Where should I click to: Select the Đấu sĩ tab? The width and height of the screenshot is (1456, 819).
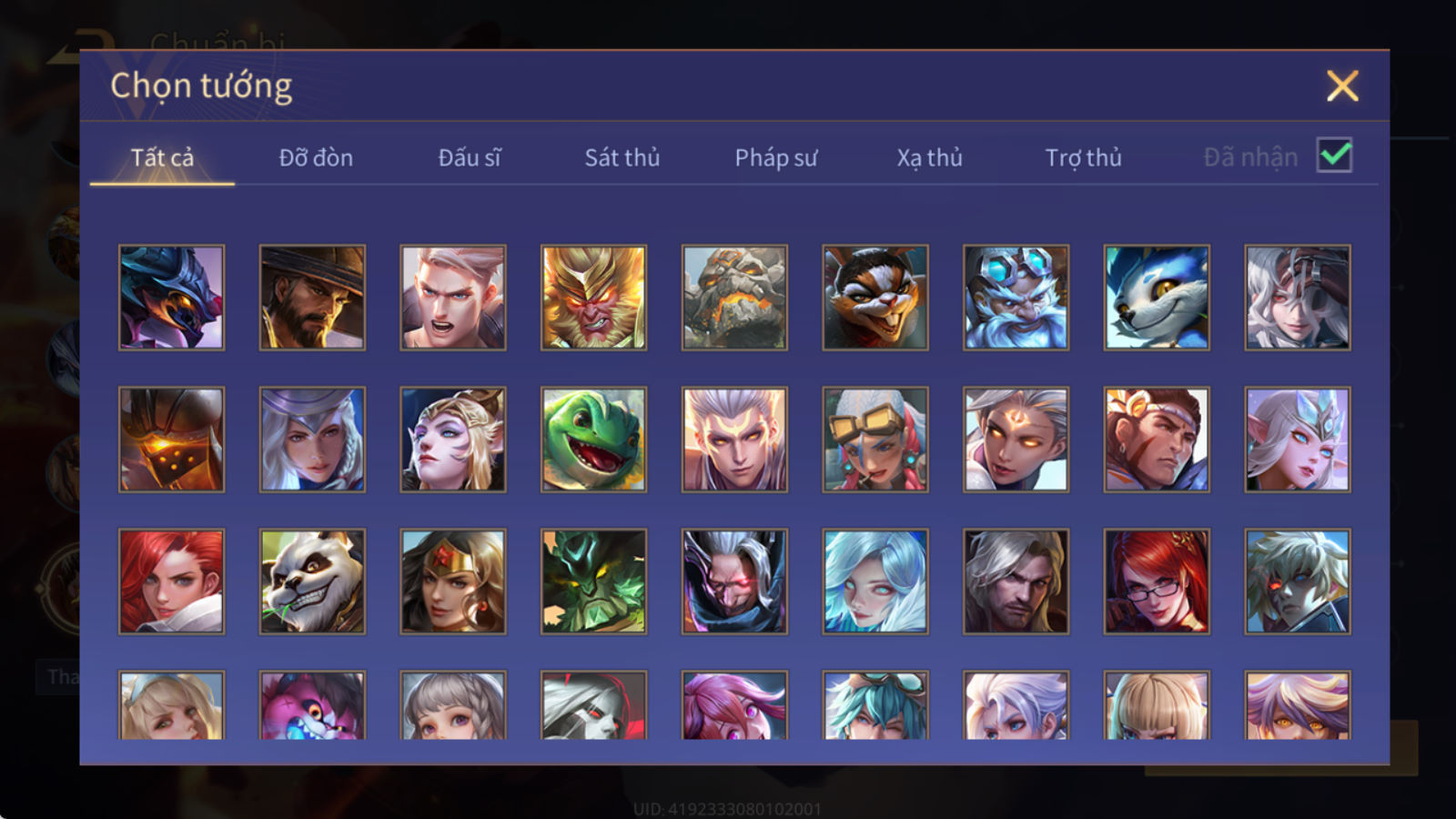pos(470,157)
